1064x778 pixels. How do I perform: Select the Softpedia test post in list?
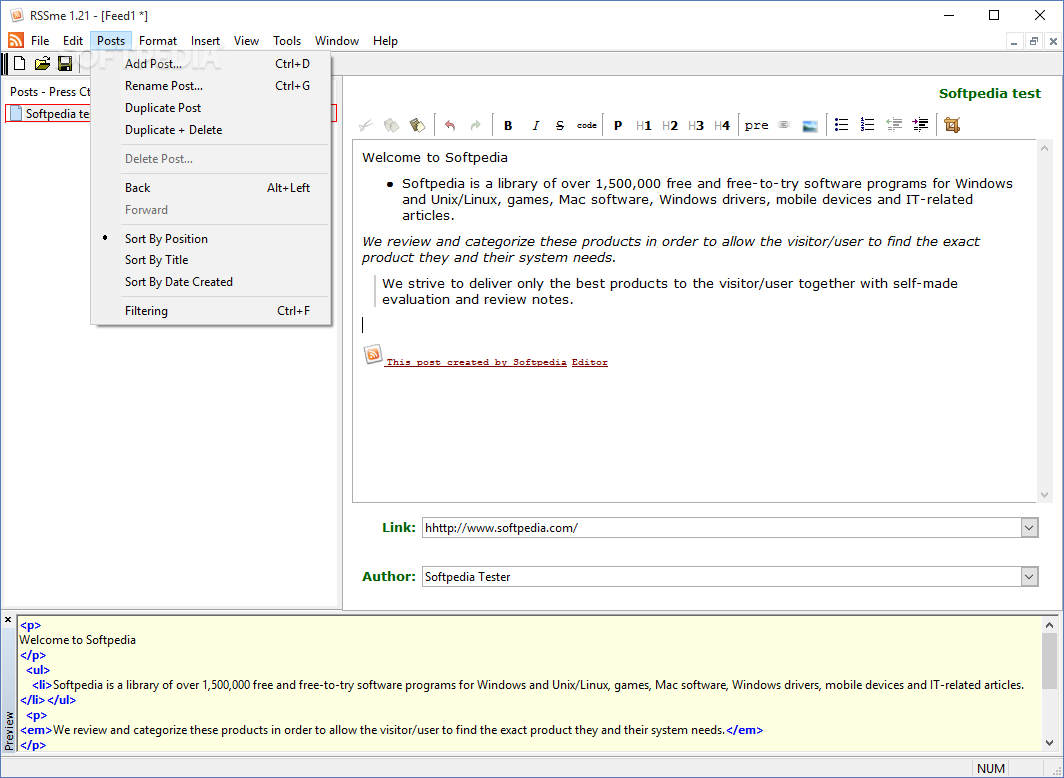click(170, 113)
